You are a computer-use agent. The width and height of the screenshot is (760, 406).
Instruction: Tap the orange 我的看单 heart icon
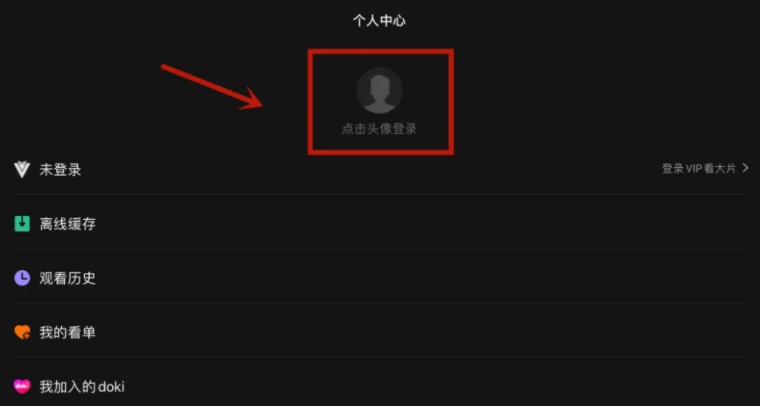(22, 332)
